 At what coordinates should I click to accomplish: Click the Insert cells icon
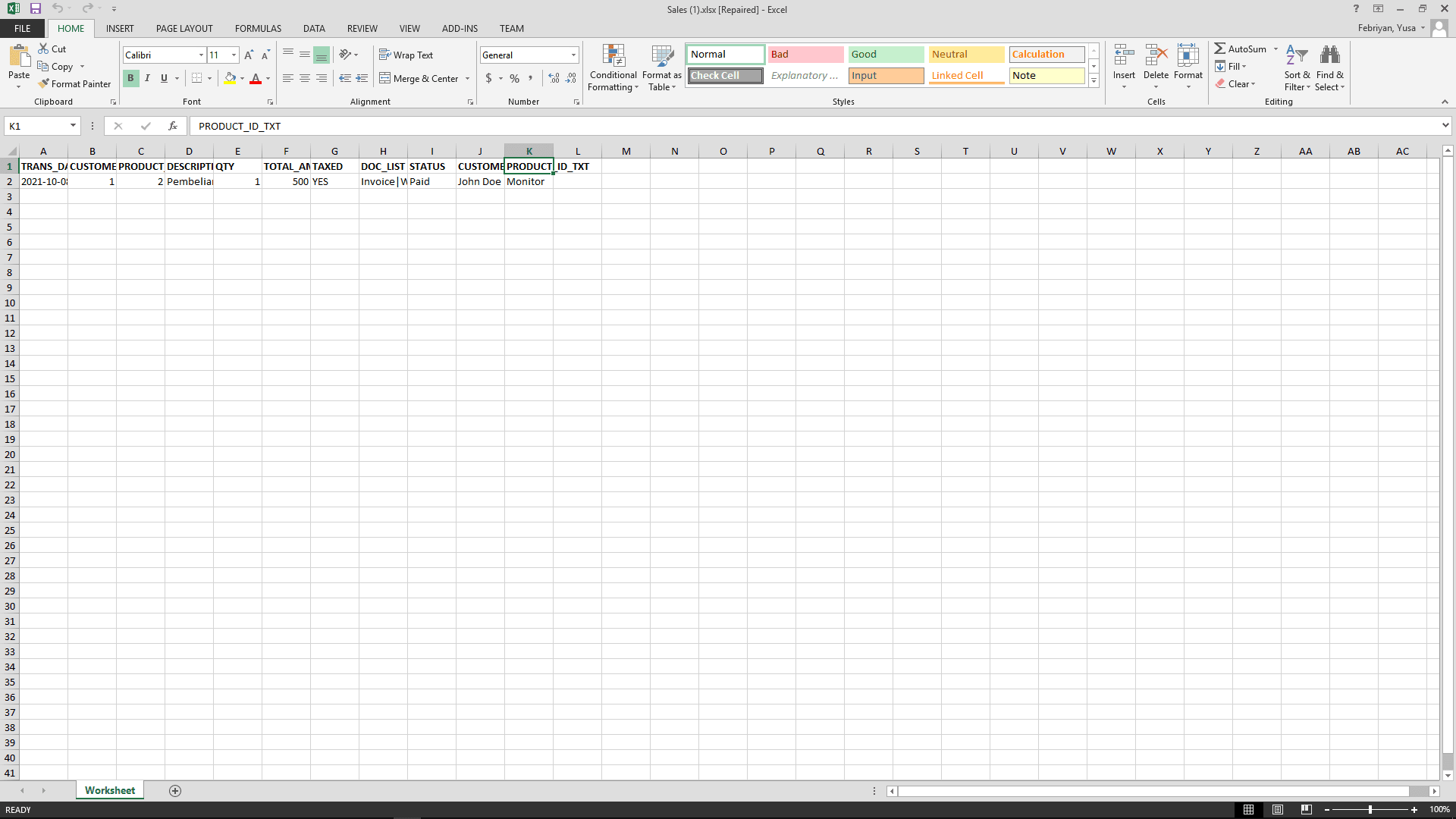pyautogui.click(x=1124, y=56)
